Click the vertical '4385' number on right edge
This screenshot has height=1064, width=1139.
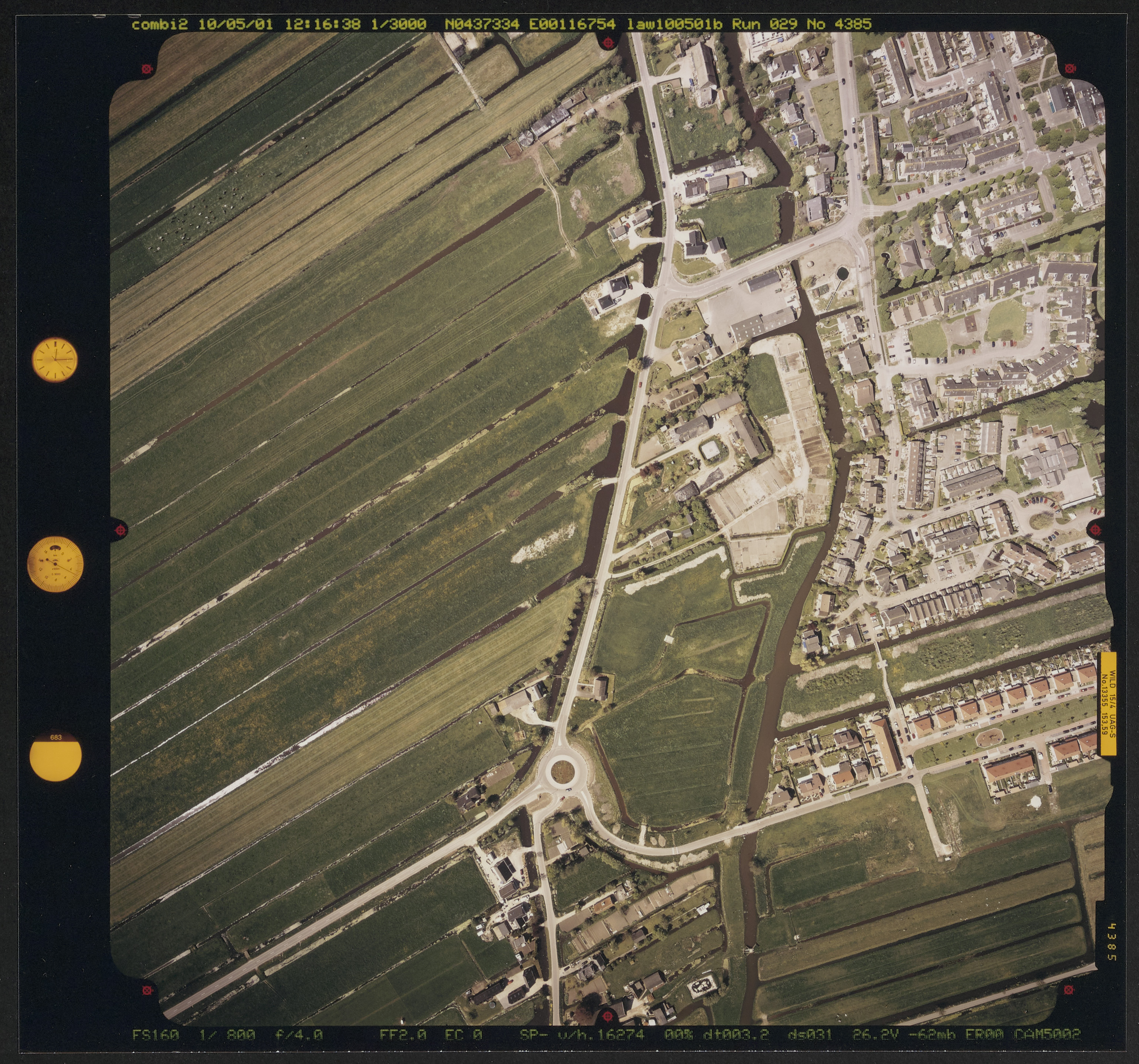(1112, 942)
